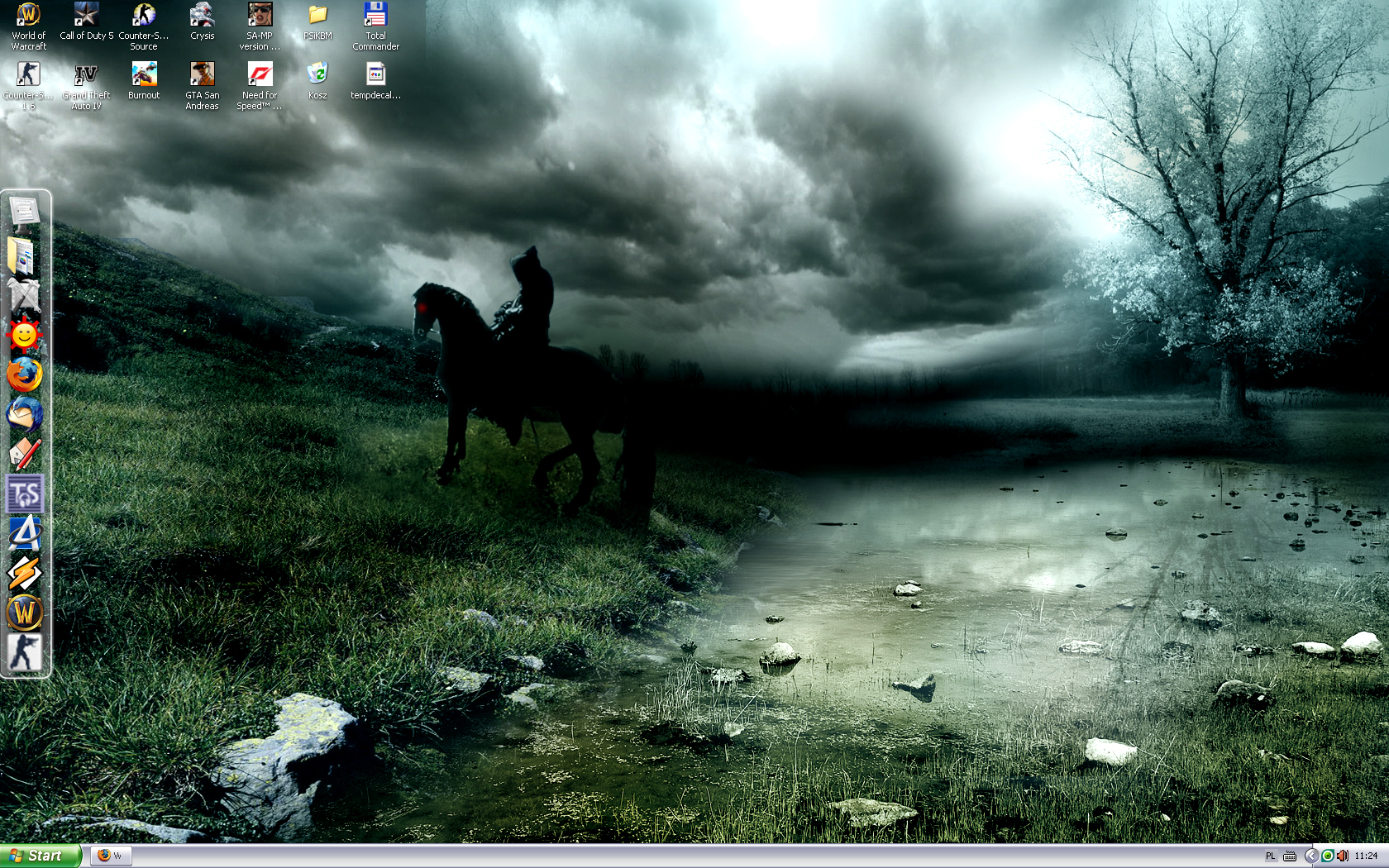
Task: Launch Firefox from the side dock
Action: click(25, 374)
